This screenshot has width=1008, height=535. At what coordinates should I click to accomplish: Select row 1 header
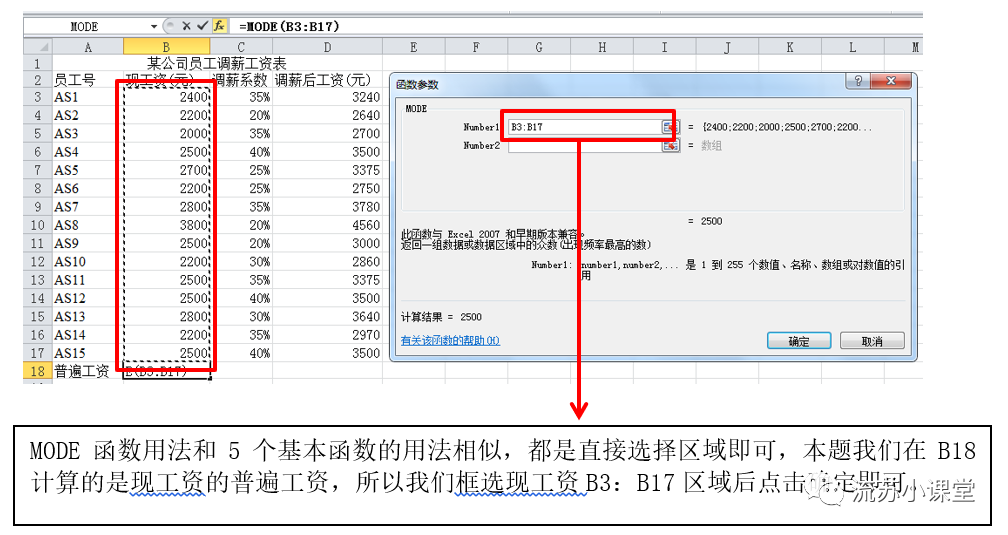click(38, 63)
